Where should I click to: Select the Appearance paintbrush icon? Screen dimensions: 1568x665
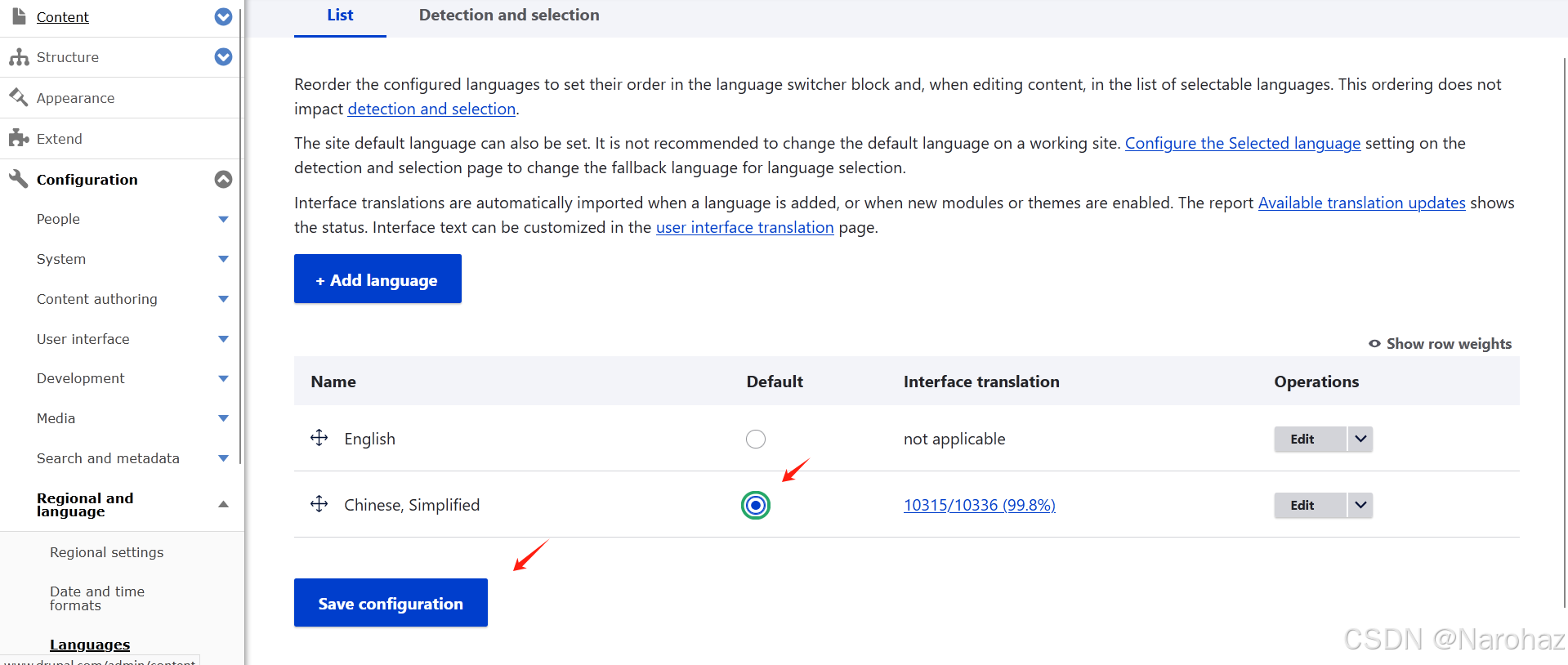coord(18,97)
